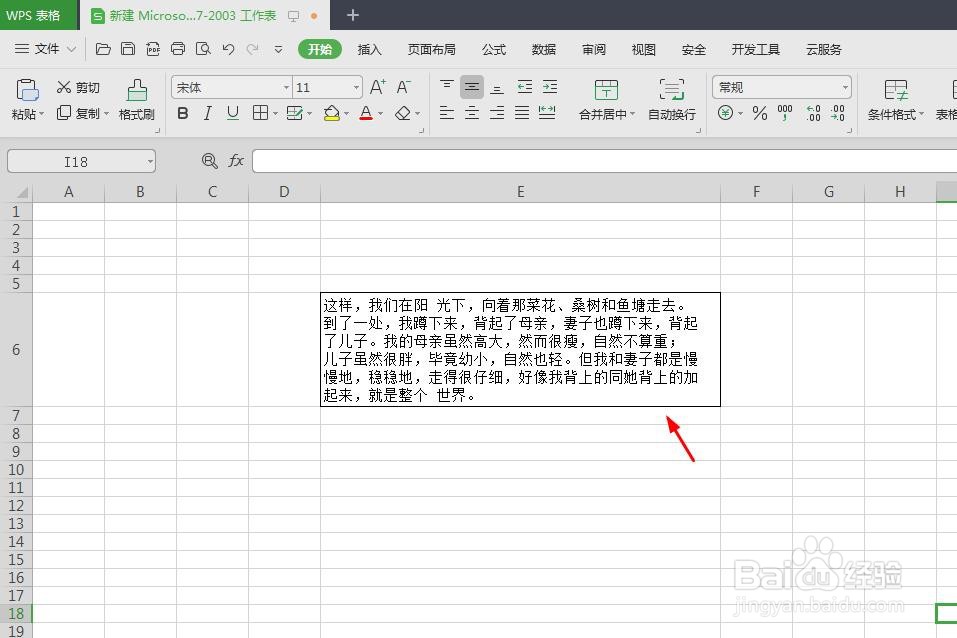957x638 pixels.
Task: Insert function using the fx button
Action: [235, 160]
